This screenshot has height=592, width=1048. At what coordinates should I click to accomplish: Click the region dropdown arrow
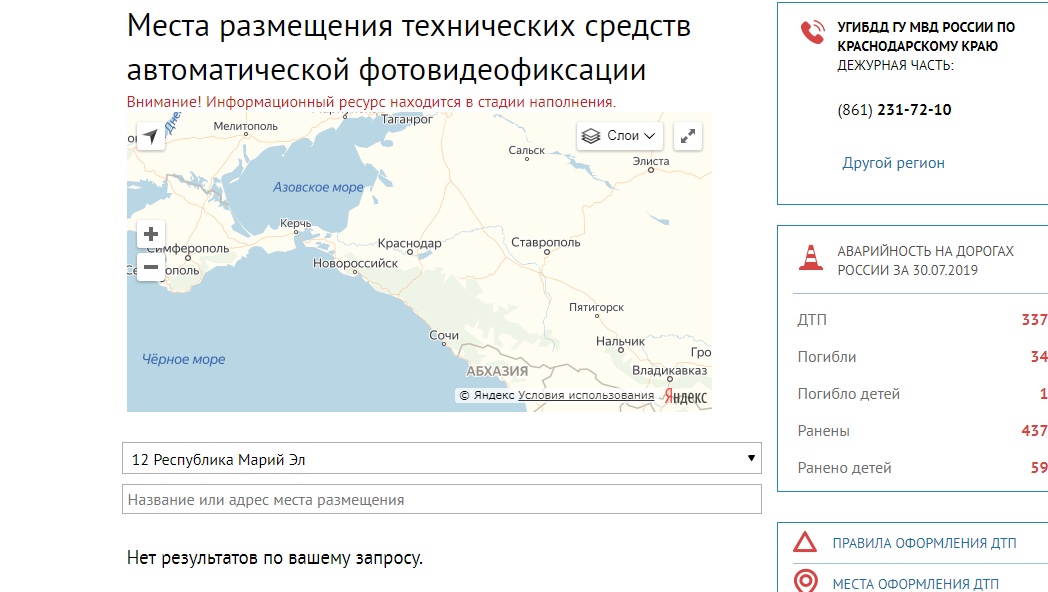(x=751, y=459)
